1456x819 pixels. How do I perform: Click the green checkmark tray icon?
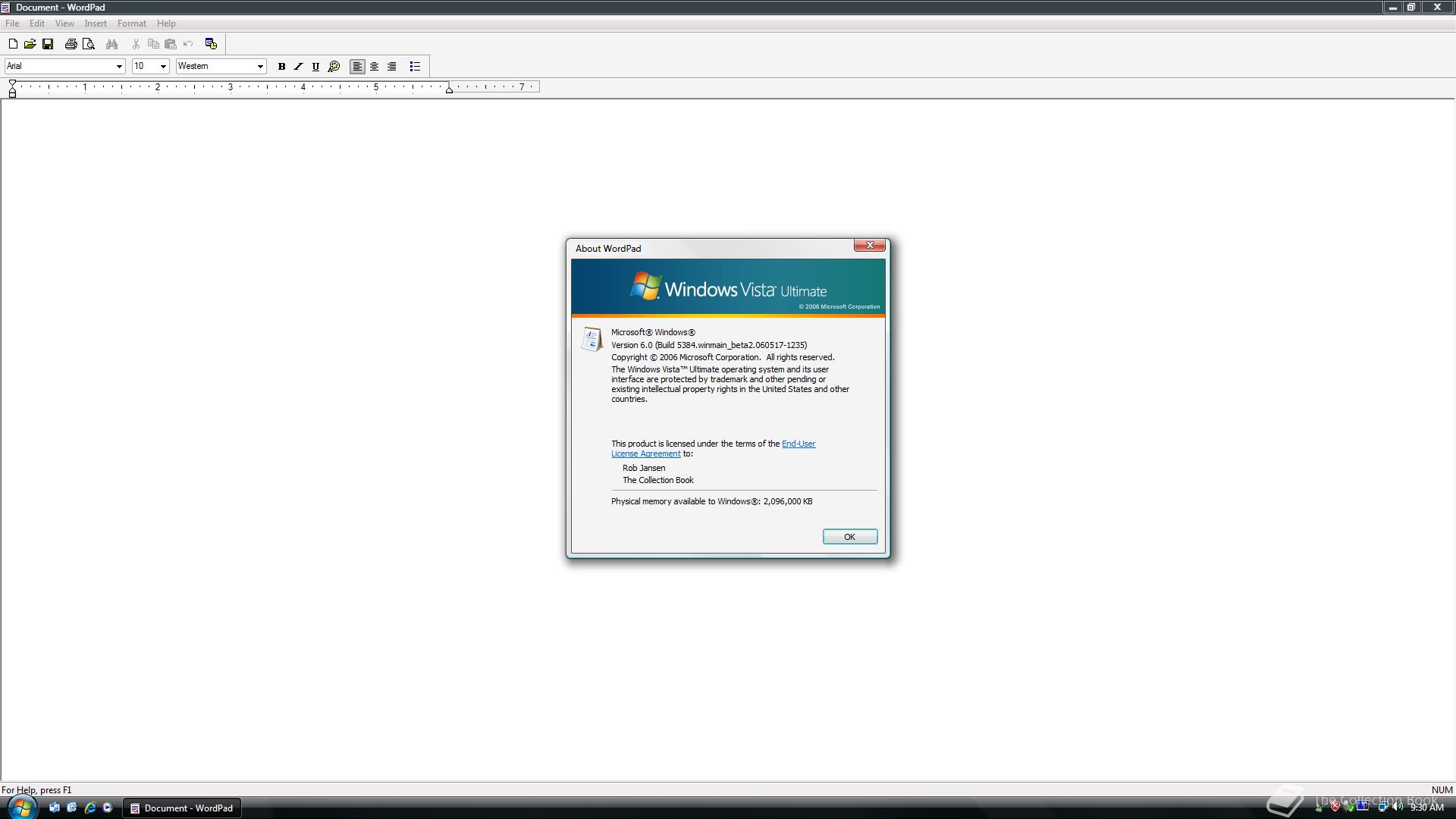1349,807
